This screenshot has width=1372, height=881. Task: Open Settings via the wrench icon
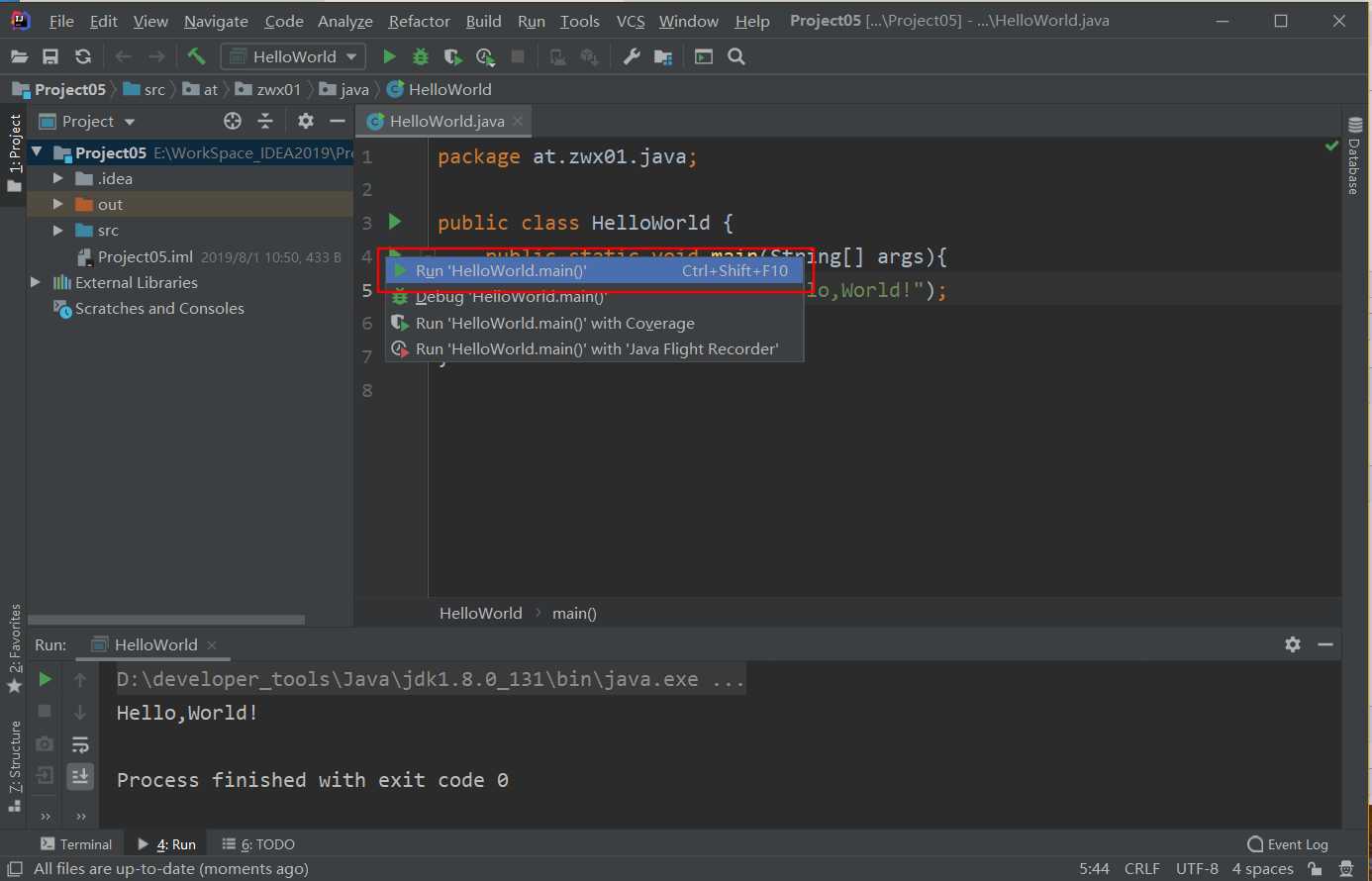click(x=632, y=57)
